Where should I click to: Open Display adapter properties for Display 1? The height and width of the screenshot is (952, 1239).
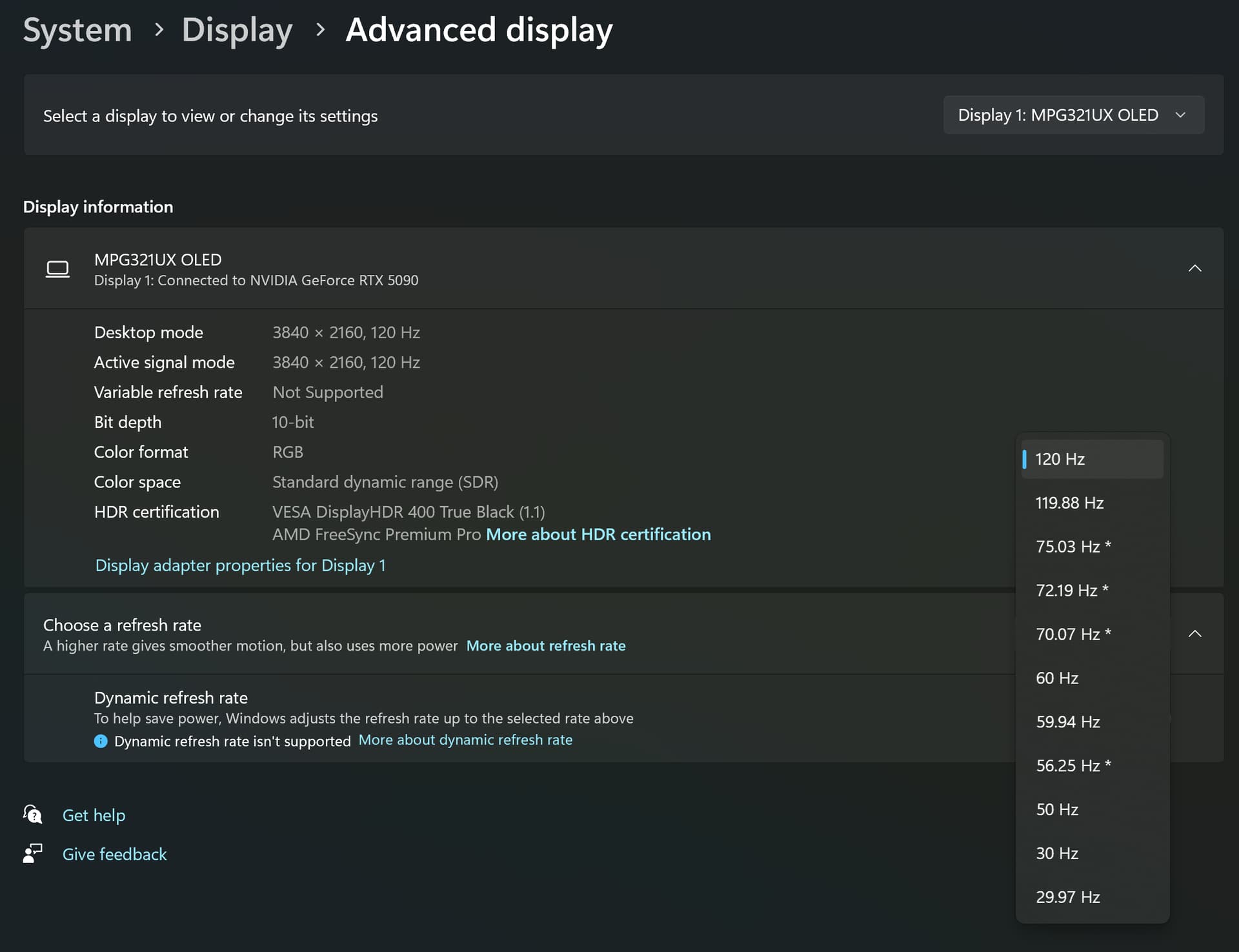[240, 565]
